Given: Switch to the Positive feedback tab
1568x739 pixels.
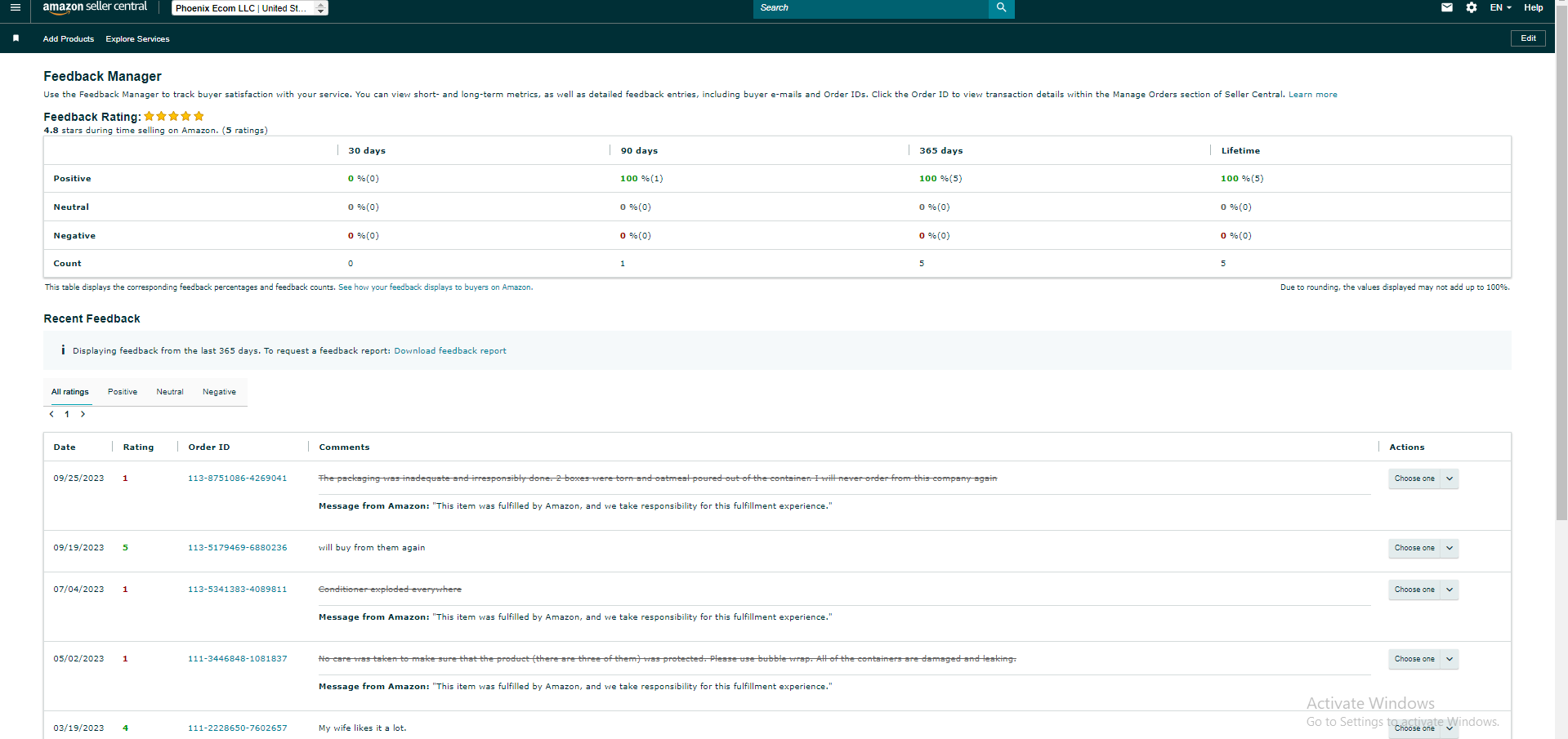Looking at the screenshot, I should click(x=123, y=392).
